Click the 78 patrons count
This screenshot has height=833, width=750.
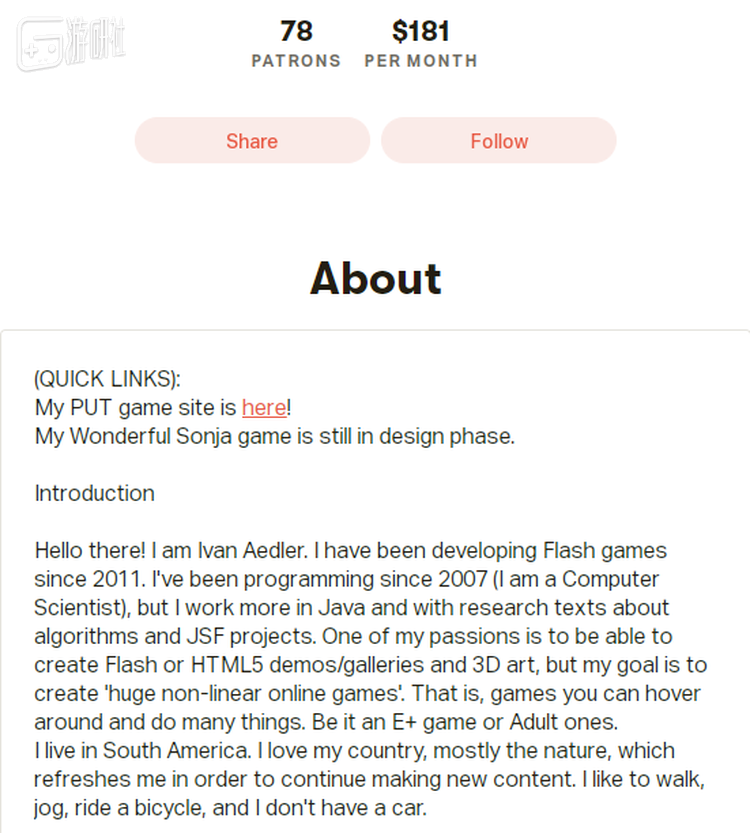[x=296, y=31]
